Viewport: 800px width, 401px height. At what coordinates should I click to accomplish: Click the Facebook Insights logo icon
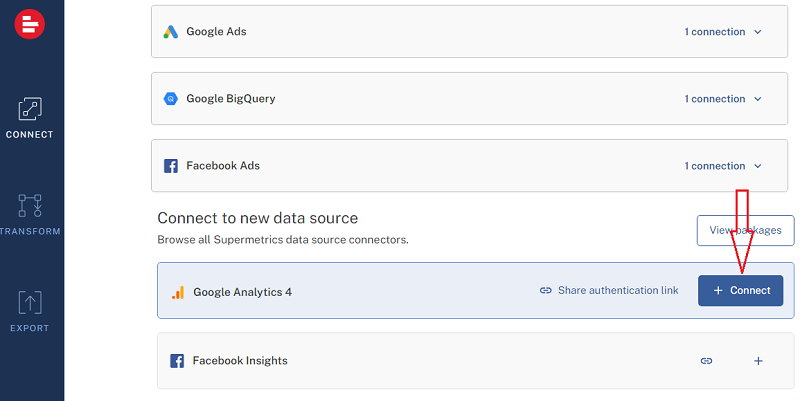[177, 361]
